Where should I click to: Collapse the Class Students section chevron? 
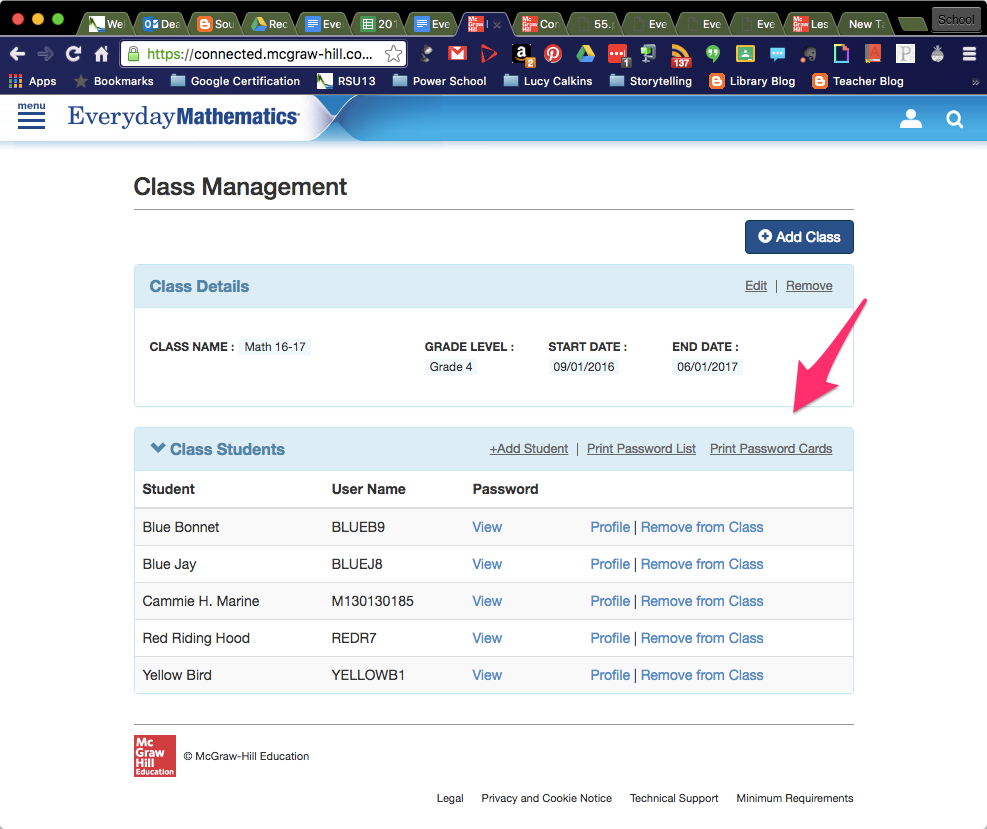[158, 448]
